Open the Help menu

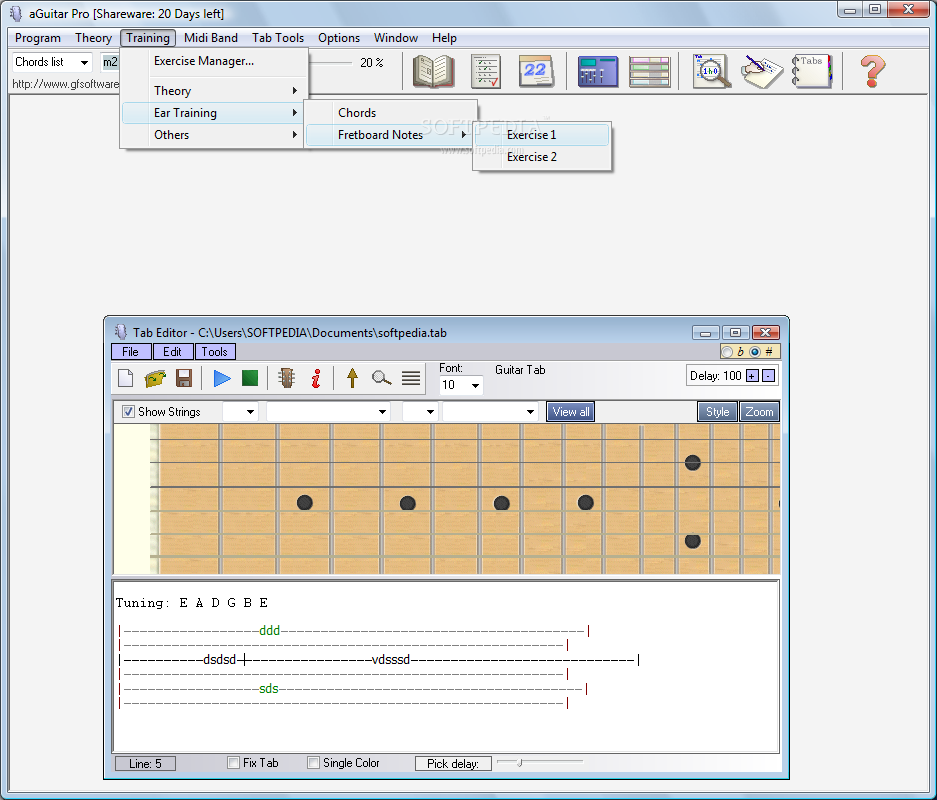coord(444,38)
